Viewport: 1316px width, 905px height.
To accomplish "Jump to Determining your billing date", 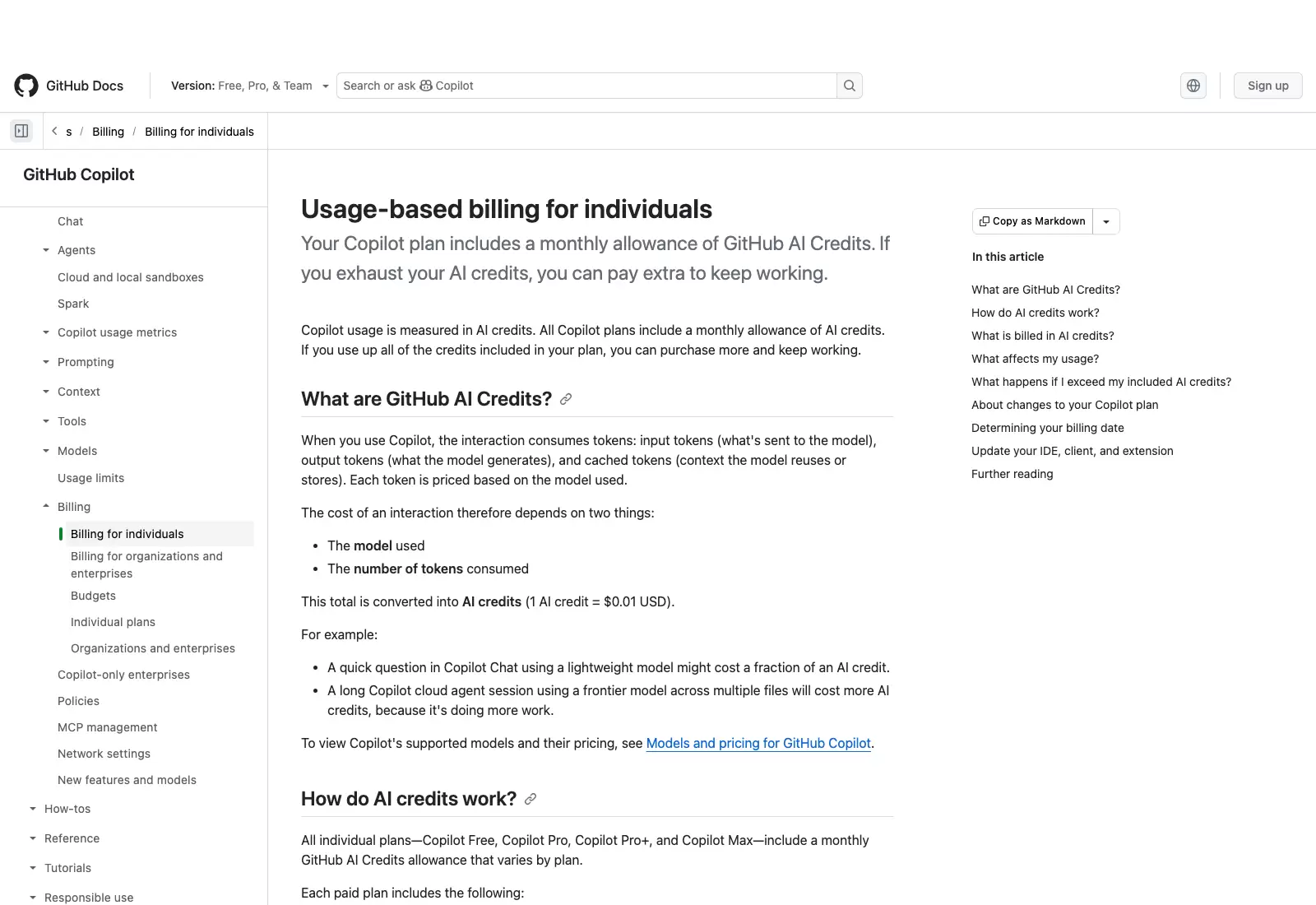I will pyautogui.click(x=1047, y=428).
